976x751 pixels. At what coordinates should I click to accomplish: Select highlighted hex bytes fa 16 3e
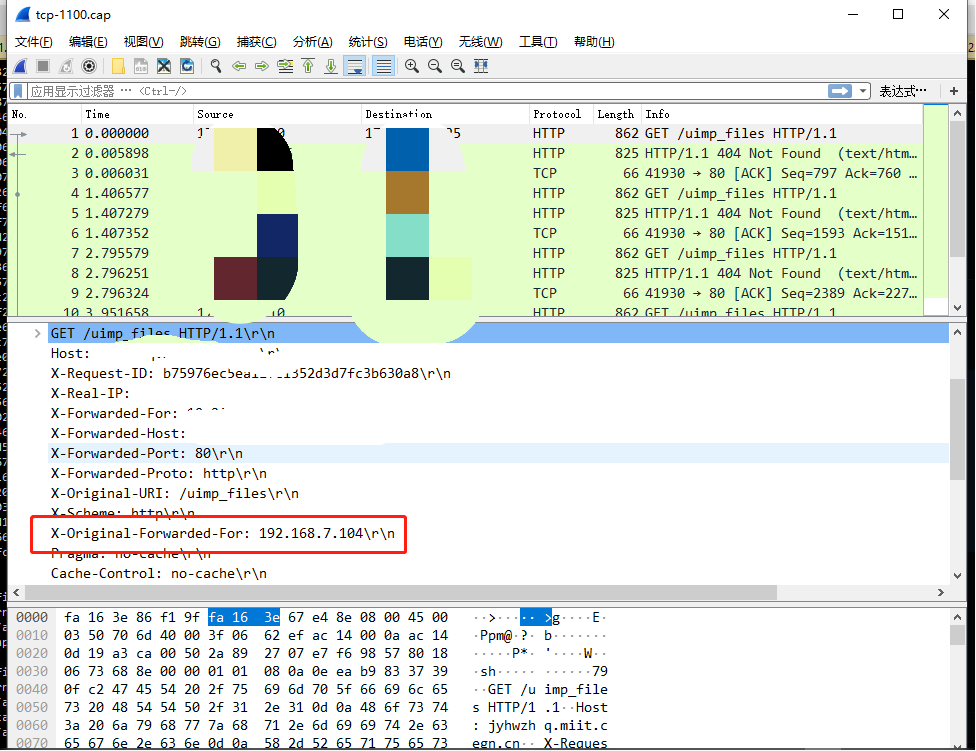243,617
